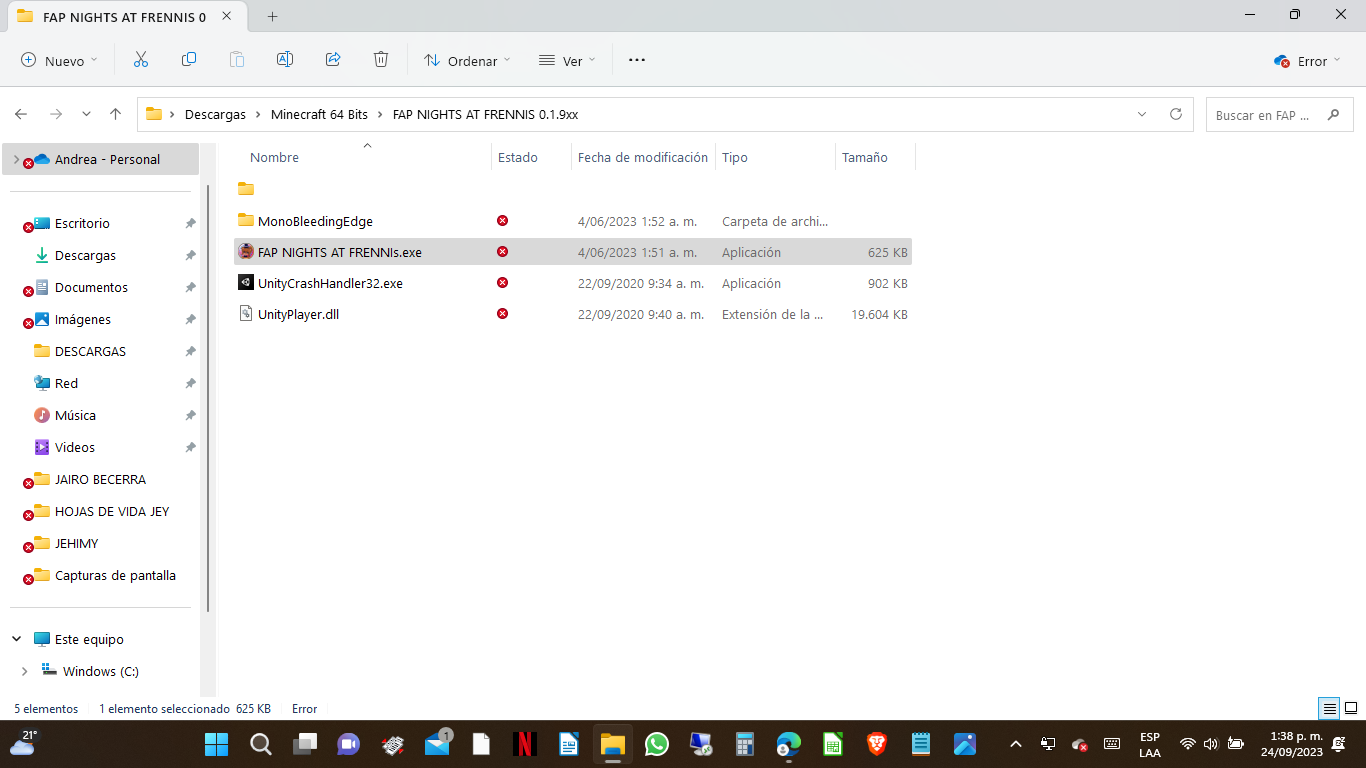Launch Netflix from the taskbar
The image size is (1366, 768).
[525, 744]
